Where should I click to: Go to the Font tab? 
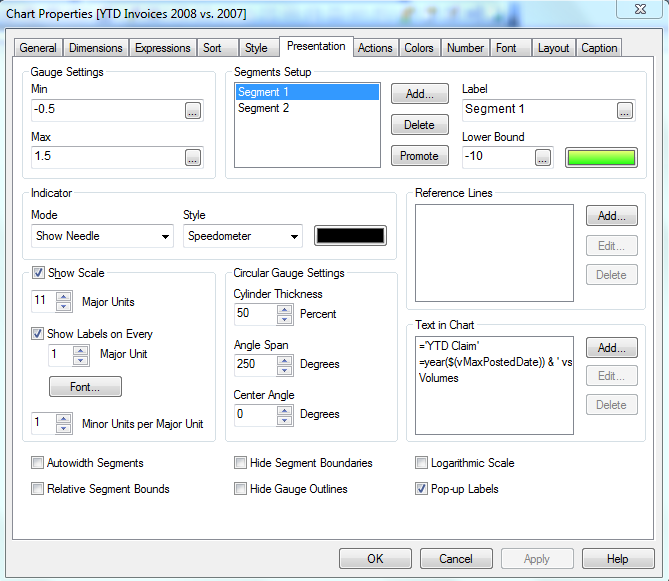click(510, 48)
